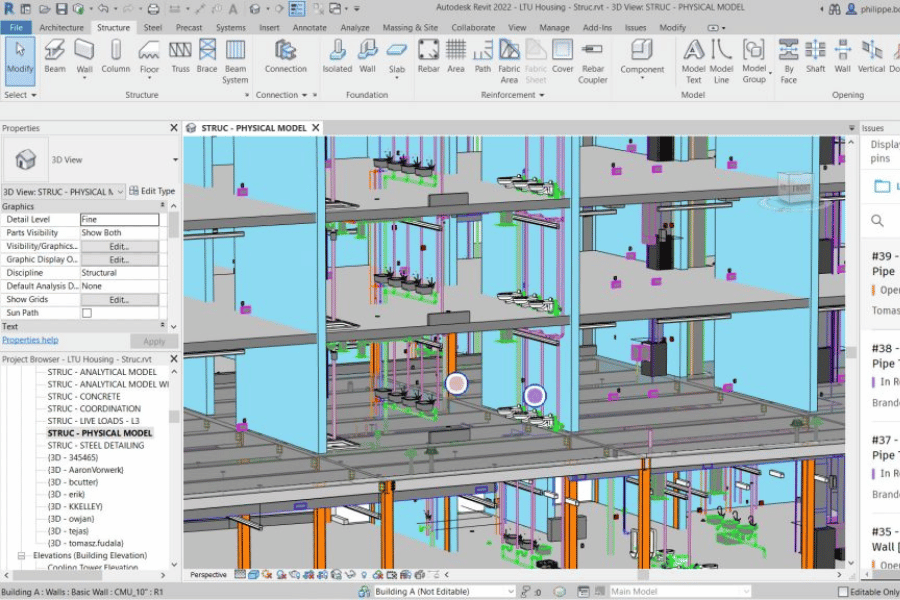Click the Edit Type button
The image size is (900, 600).
[x=152, y=191]
